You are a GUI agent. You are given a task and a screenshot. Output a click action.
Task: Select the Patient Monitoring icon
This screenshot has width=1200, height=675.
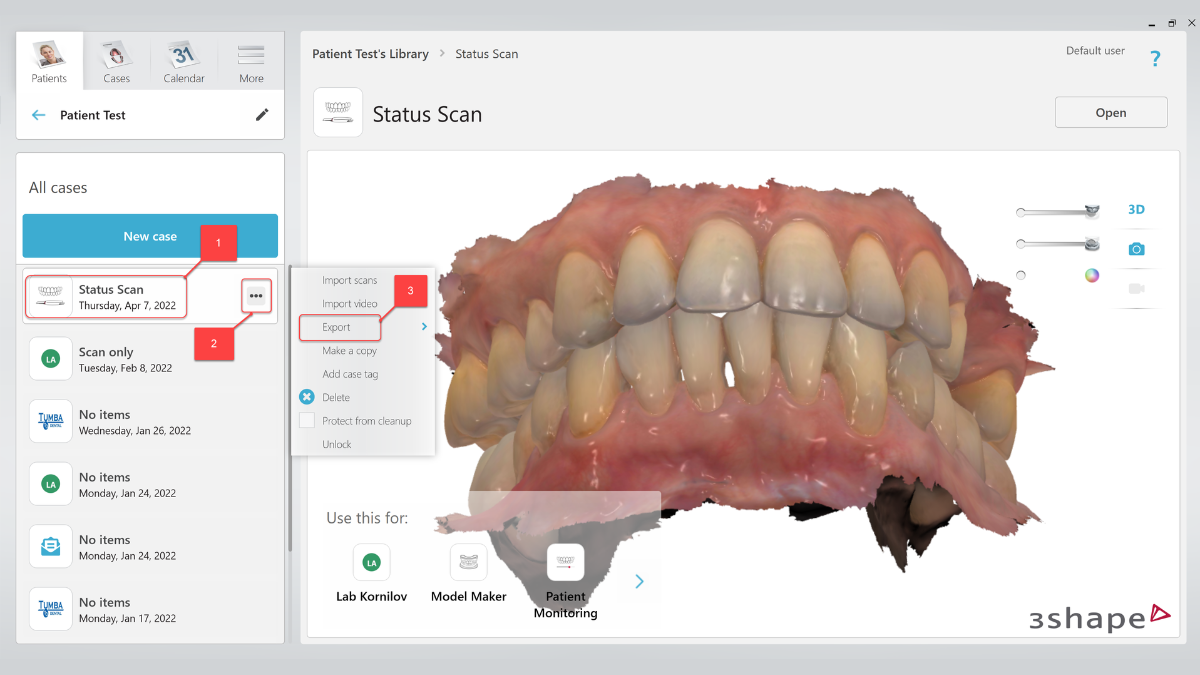[x=565, y=563]
